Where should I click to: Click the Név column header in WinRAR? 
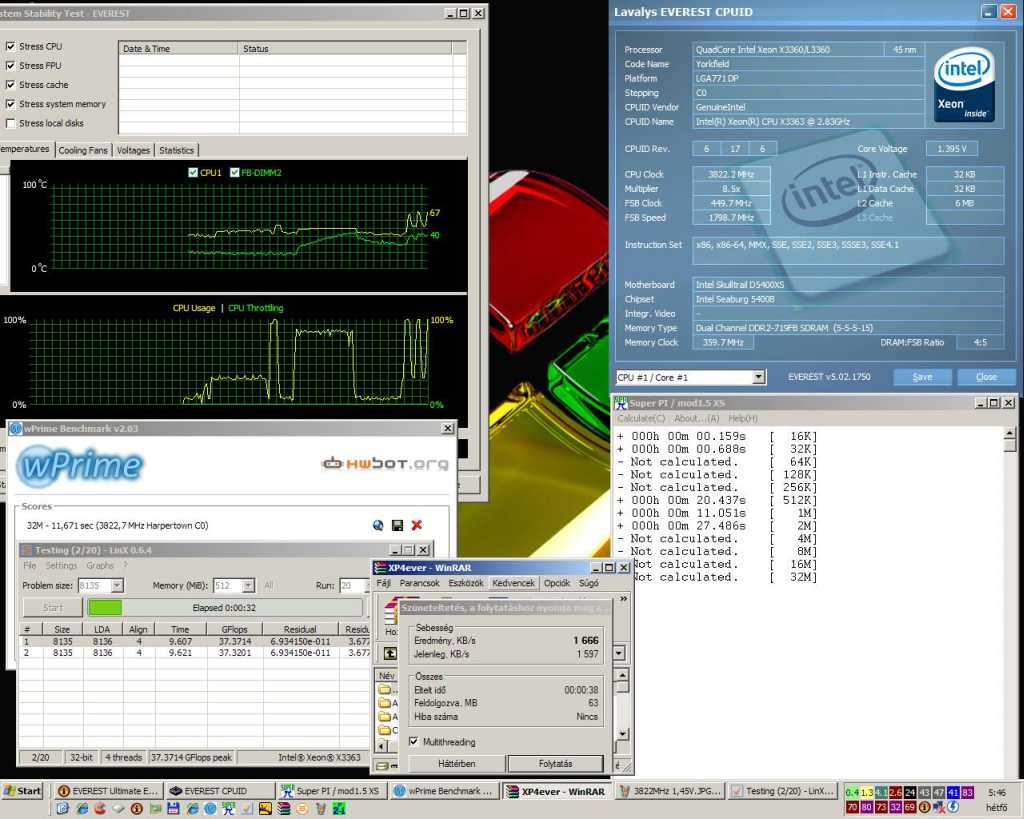pyautogui.click(x=387, y=675)
